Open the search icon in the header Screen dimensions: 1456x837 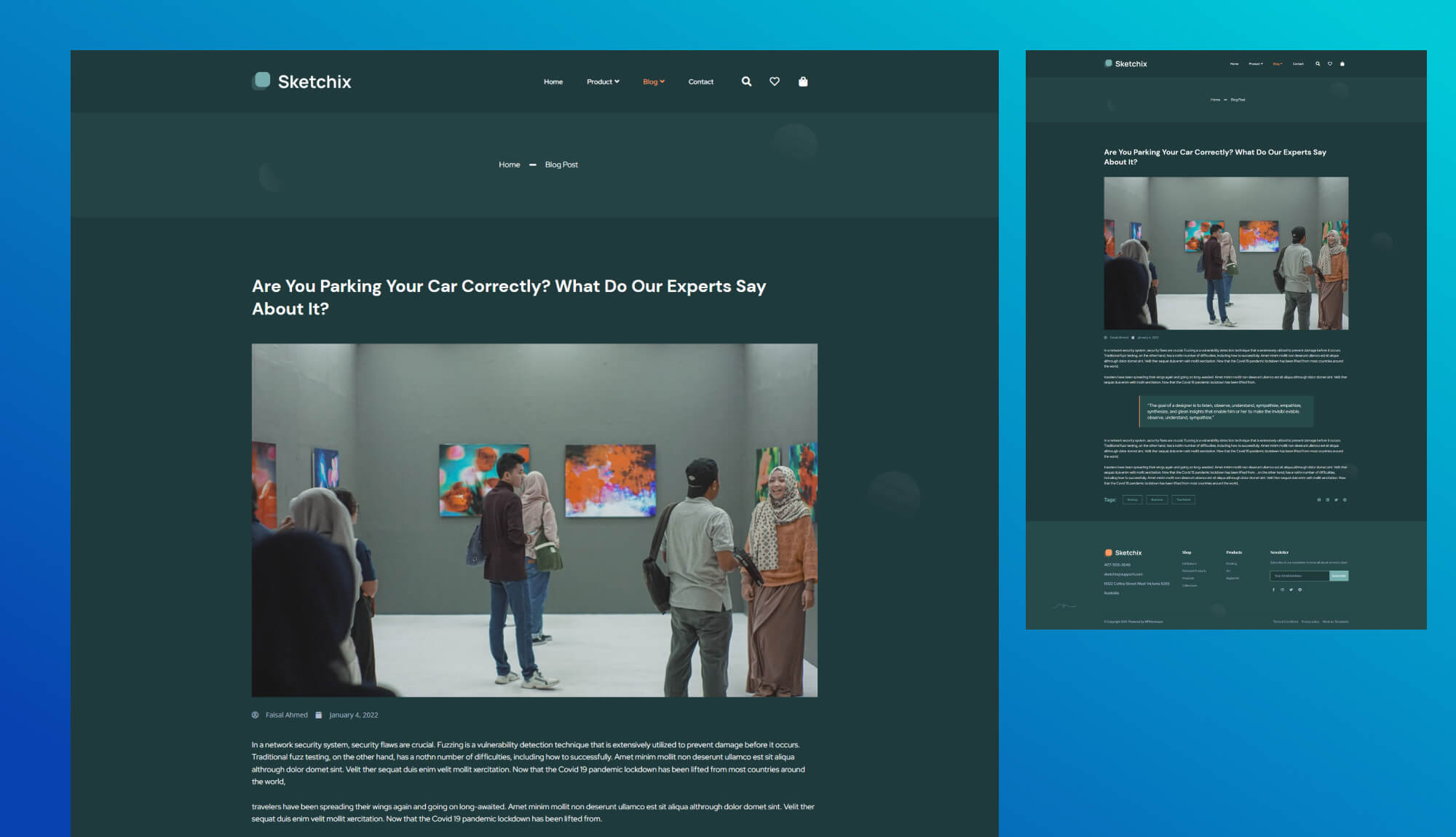[746, 82]
